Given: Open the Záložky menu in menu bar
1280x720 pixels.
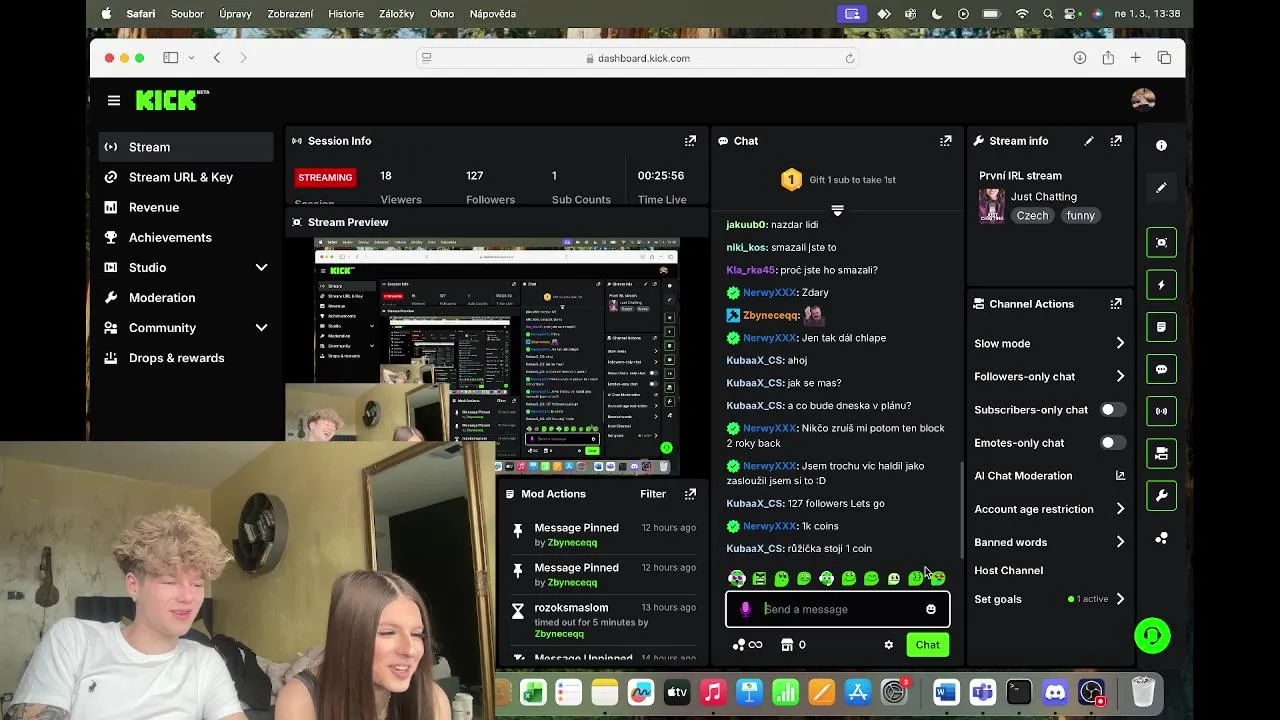Looking at the screenshot, I should point(394,14).
